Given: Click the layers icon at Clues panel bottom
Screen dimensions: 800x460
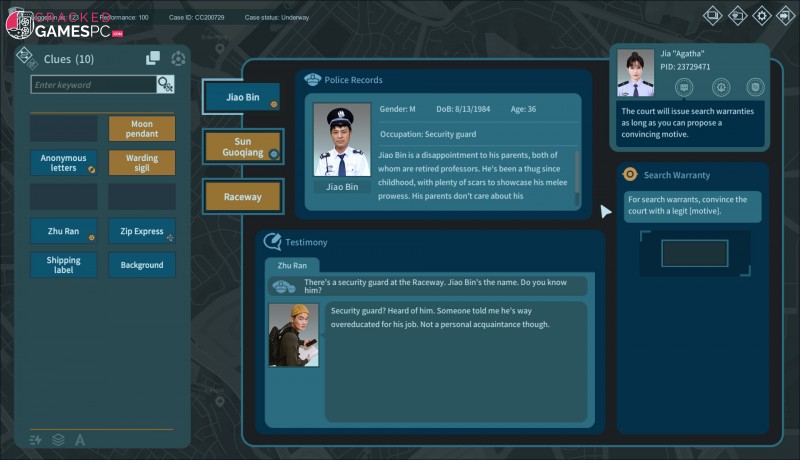Looking at the screenshot, I should 58,440.
